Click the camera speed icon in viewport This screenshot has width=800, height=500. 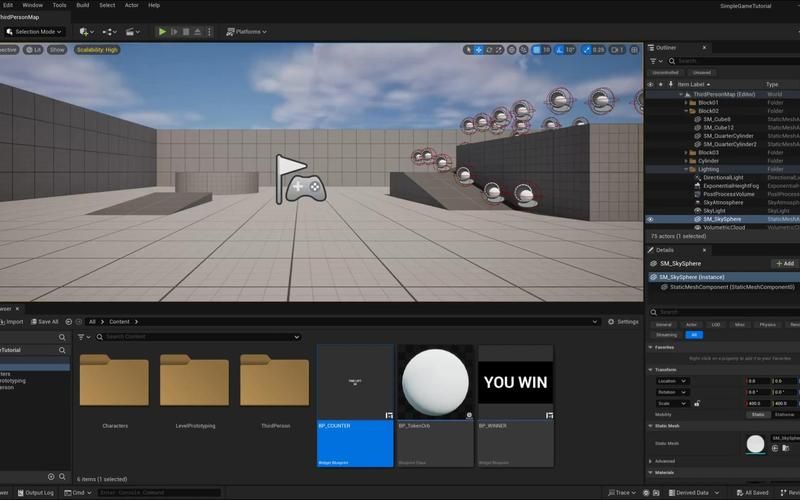tap(616, 49)
